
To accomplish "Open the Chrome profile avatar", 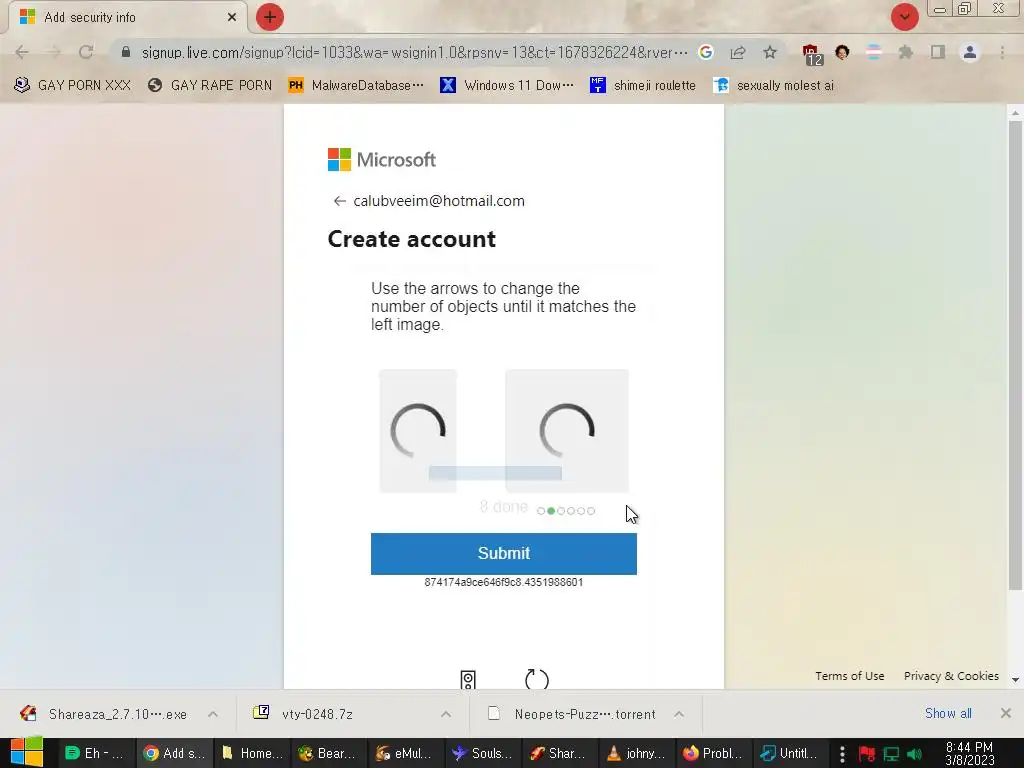I will tap(970, 52).
